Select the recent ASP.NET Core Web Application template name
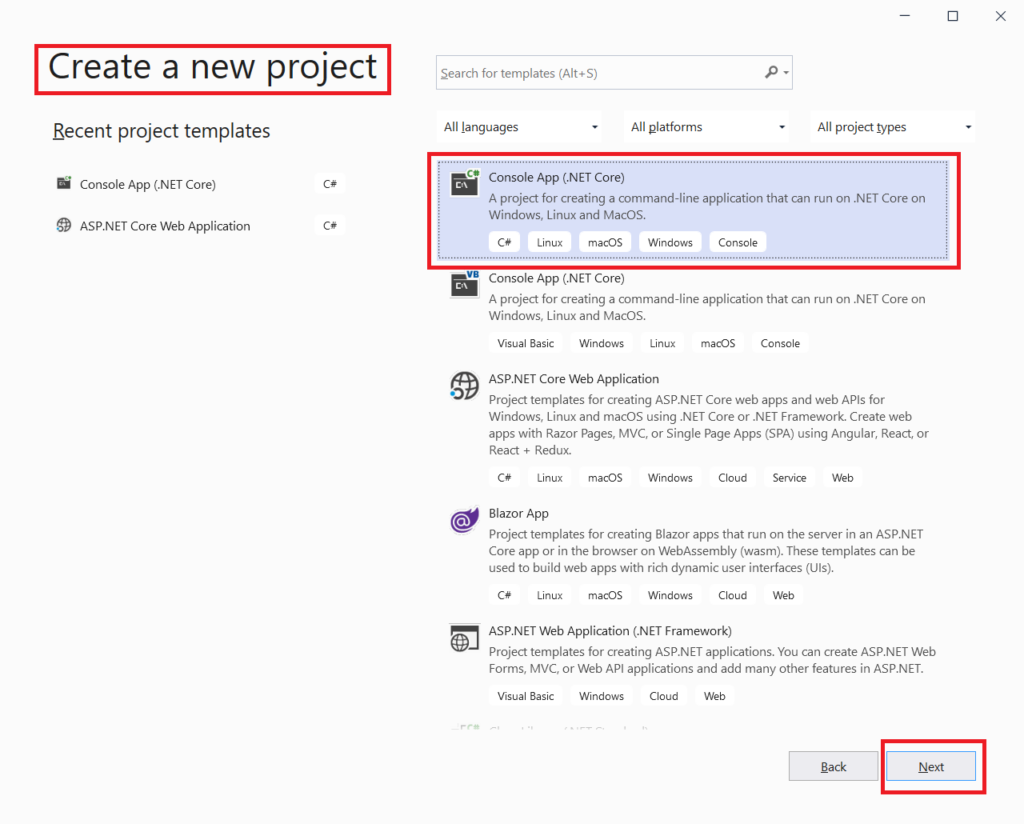 (x=165, y=226)
